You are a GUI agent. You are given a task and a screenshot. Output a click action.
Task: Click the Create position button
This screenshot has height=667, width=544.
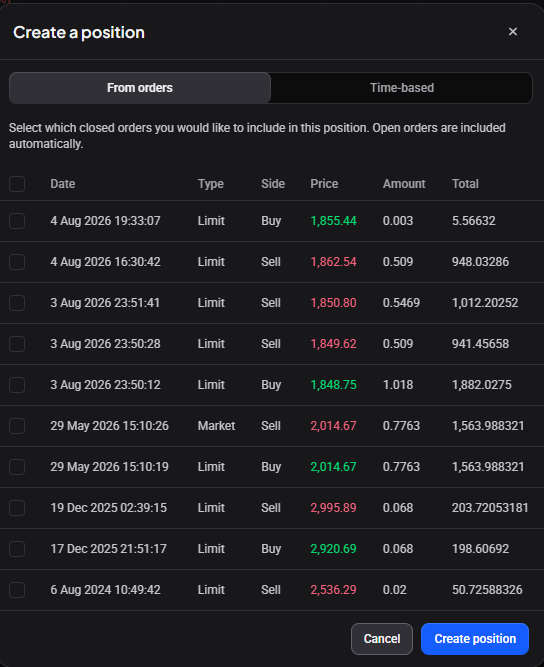(x=475, y=639)
